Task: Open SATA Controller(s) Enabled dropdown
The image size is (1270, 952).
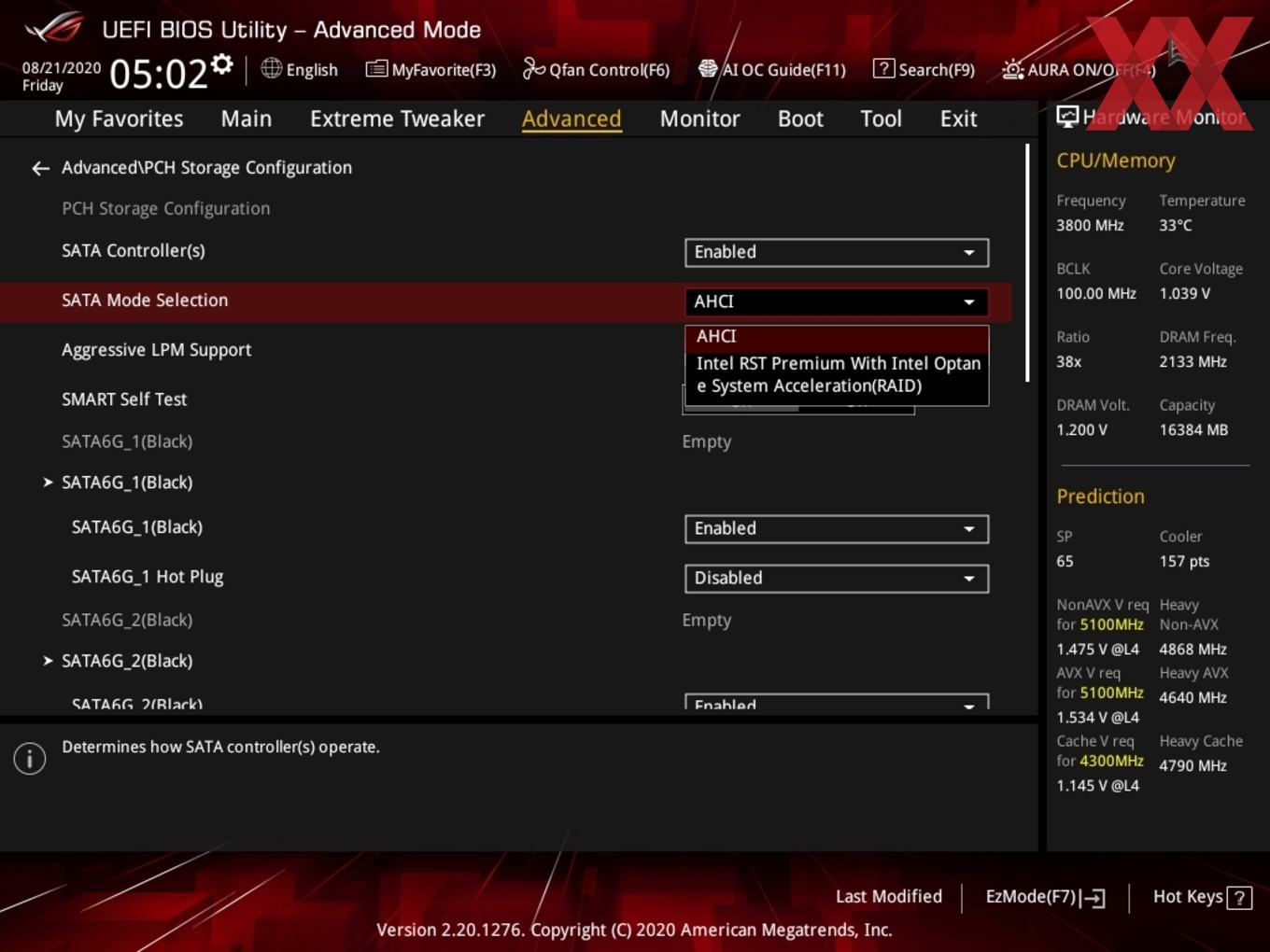Action: click(x=837, y=252)
